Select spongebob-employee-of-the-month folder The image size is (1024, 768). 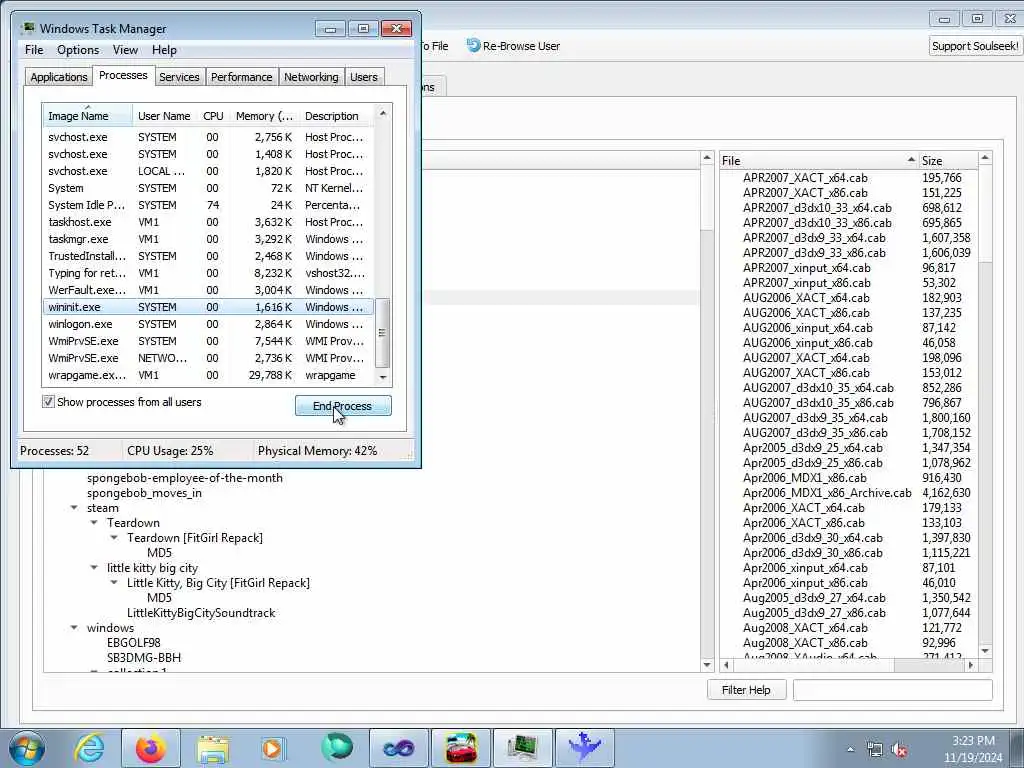pyautogui.click(x=185, y=477)
